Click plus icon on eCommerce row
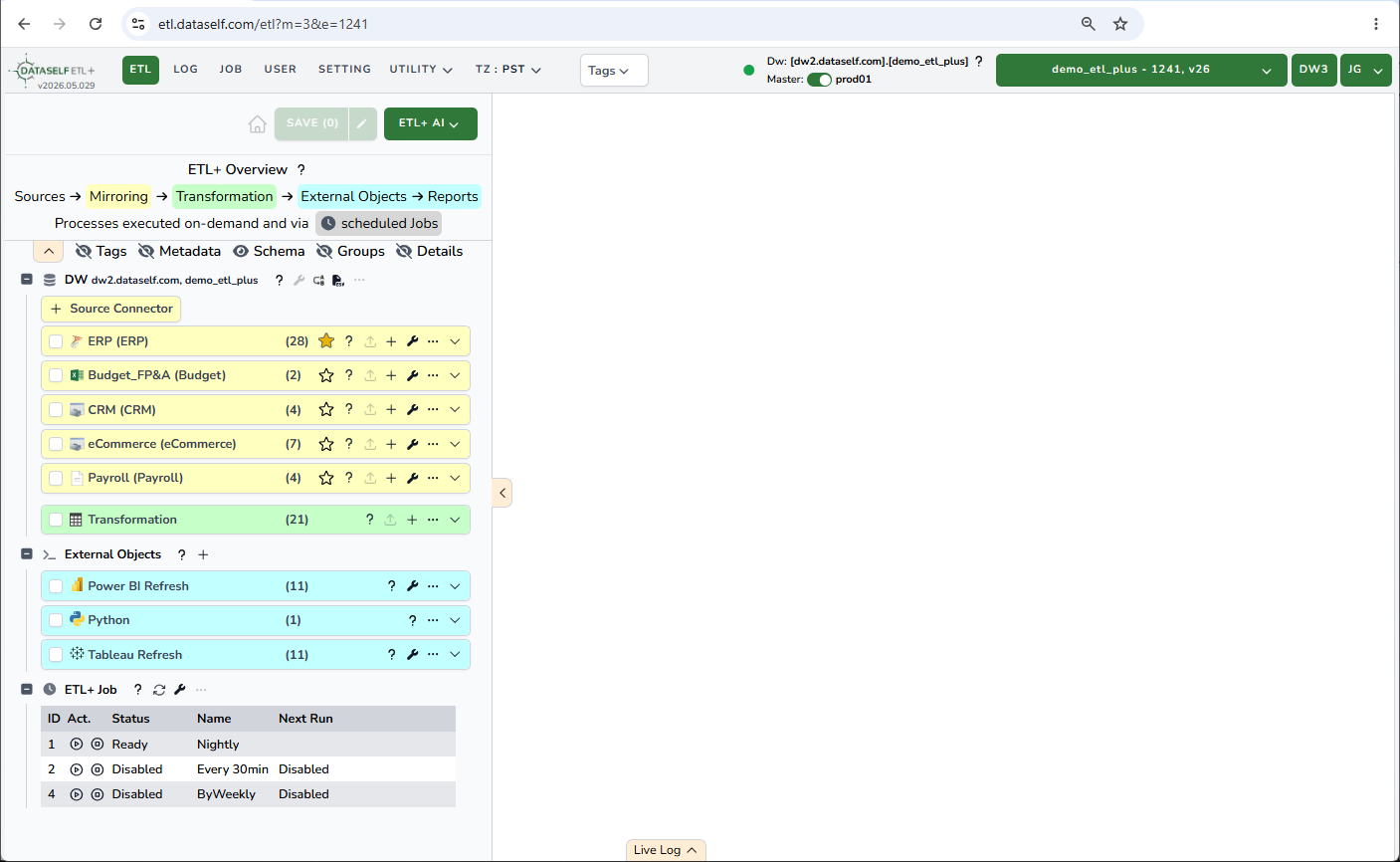The image size is (1400, 862). pos(391,444)
